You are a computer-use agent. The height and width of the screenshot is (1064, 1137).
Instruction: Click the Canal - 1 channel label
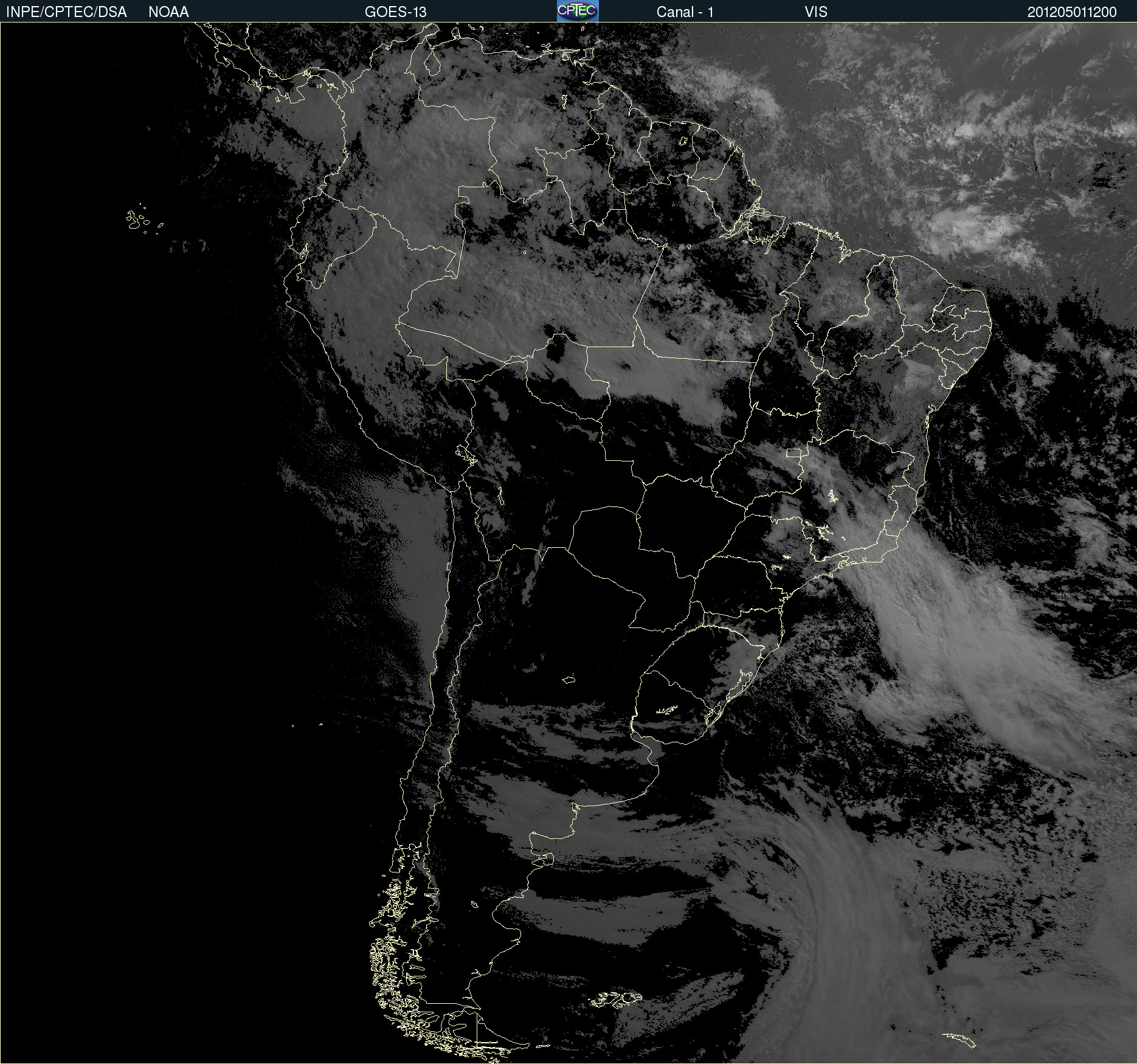coord(685,12)
